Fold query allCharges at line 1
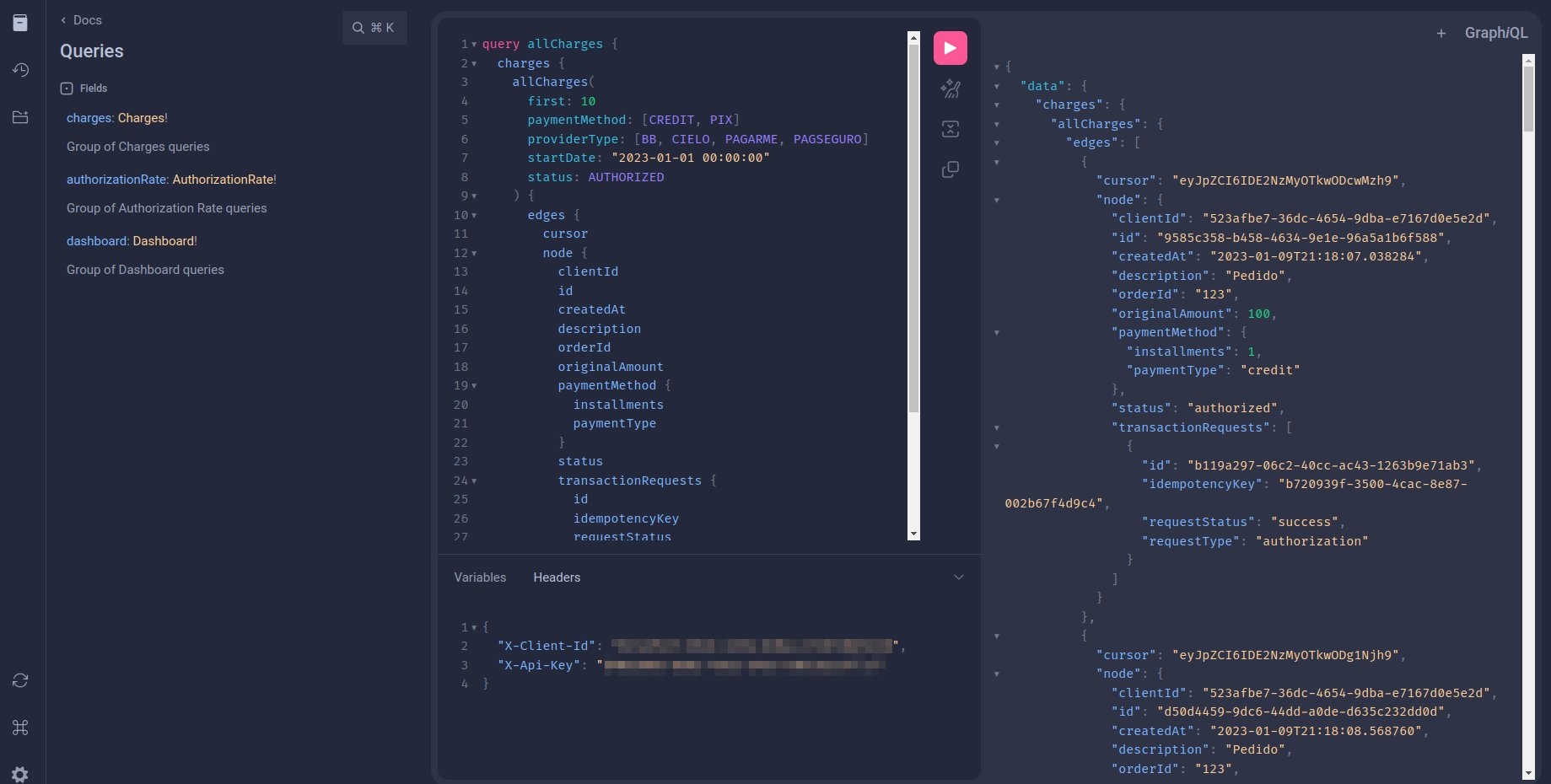Viewport: 1551px width, 784px height. 474,45
